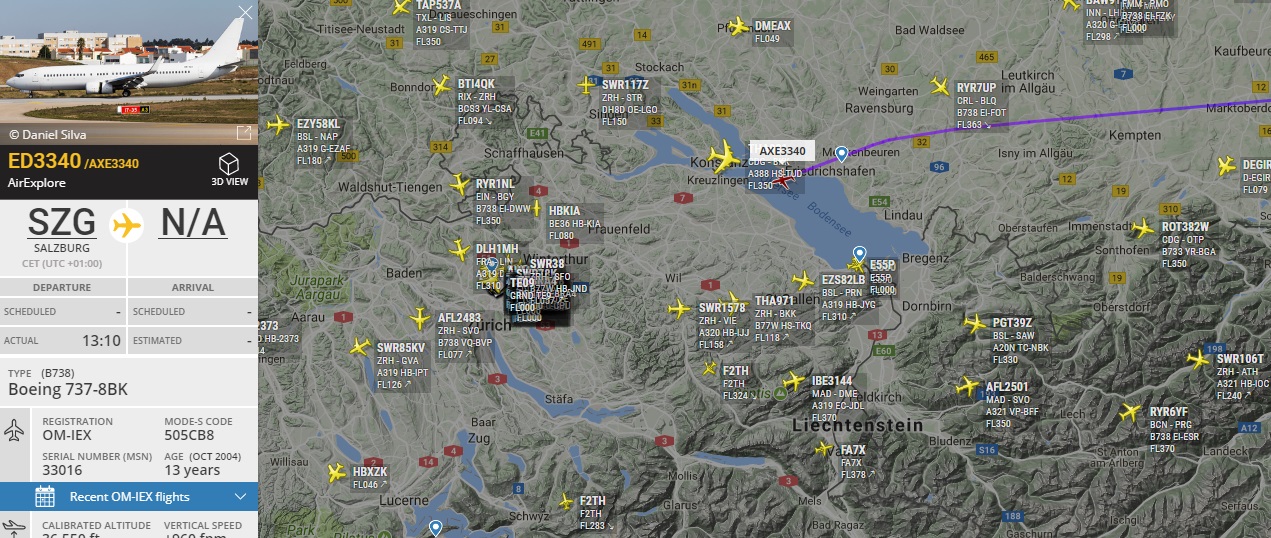Close the flight details panel

coord(245,13)
